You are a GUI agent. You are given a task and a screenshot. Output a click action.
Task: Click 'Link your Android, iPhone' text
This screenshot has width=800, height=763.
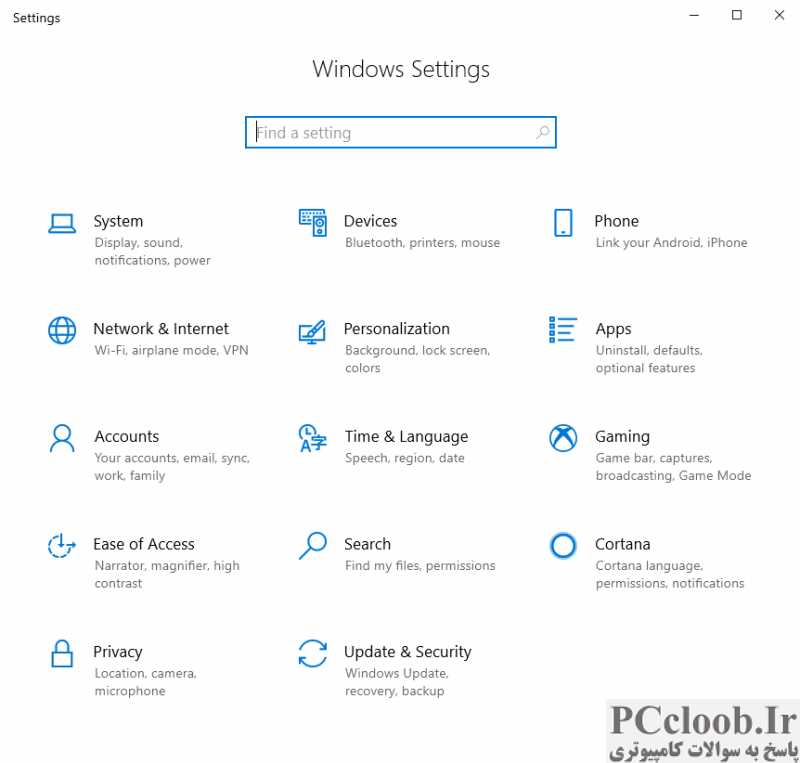(671, 243)
